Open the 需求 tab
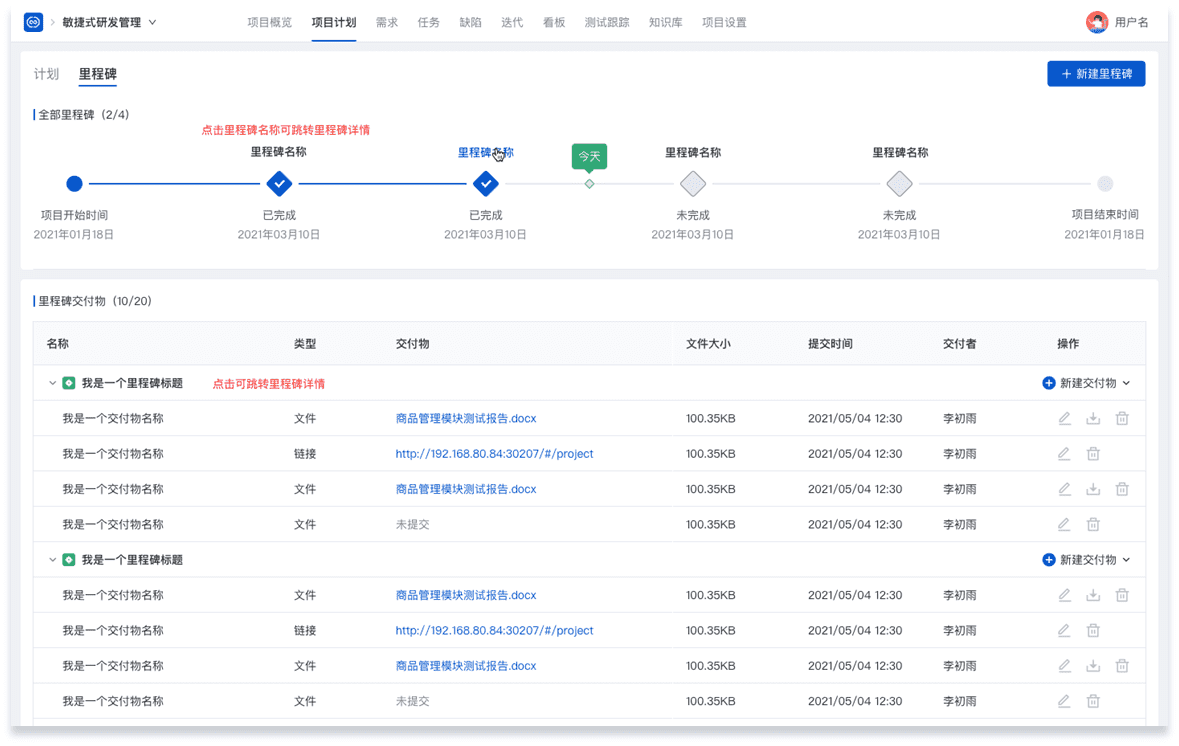This screenshot has height=746, width=1179. [386, 23]
